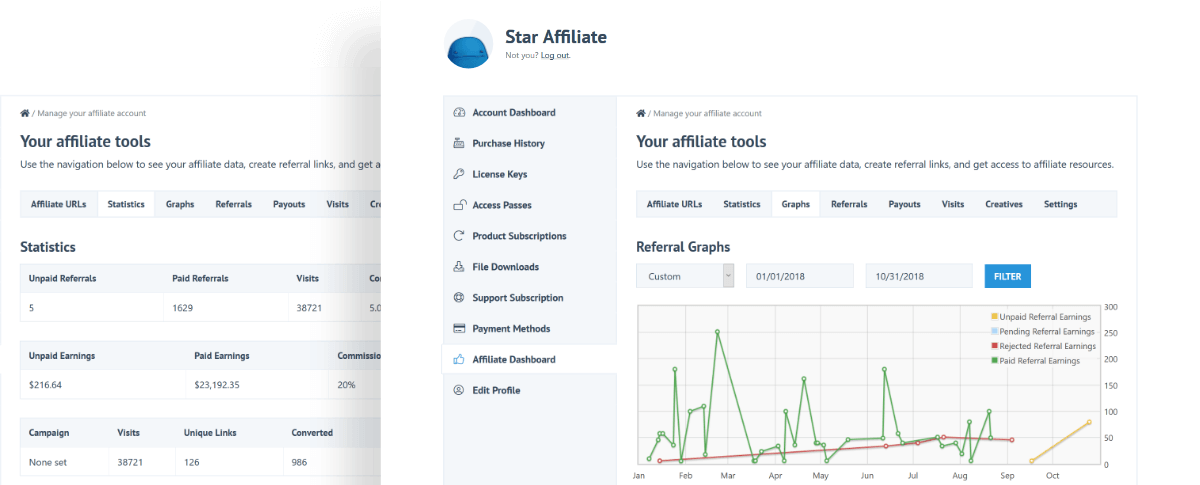Viewport: 1200px width, 485px height.
Task: Click the Product Subscriptions refresh icon
Action: (x=459, y=237)
